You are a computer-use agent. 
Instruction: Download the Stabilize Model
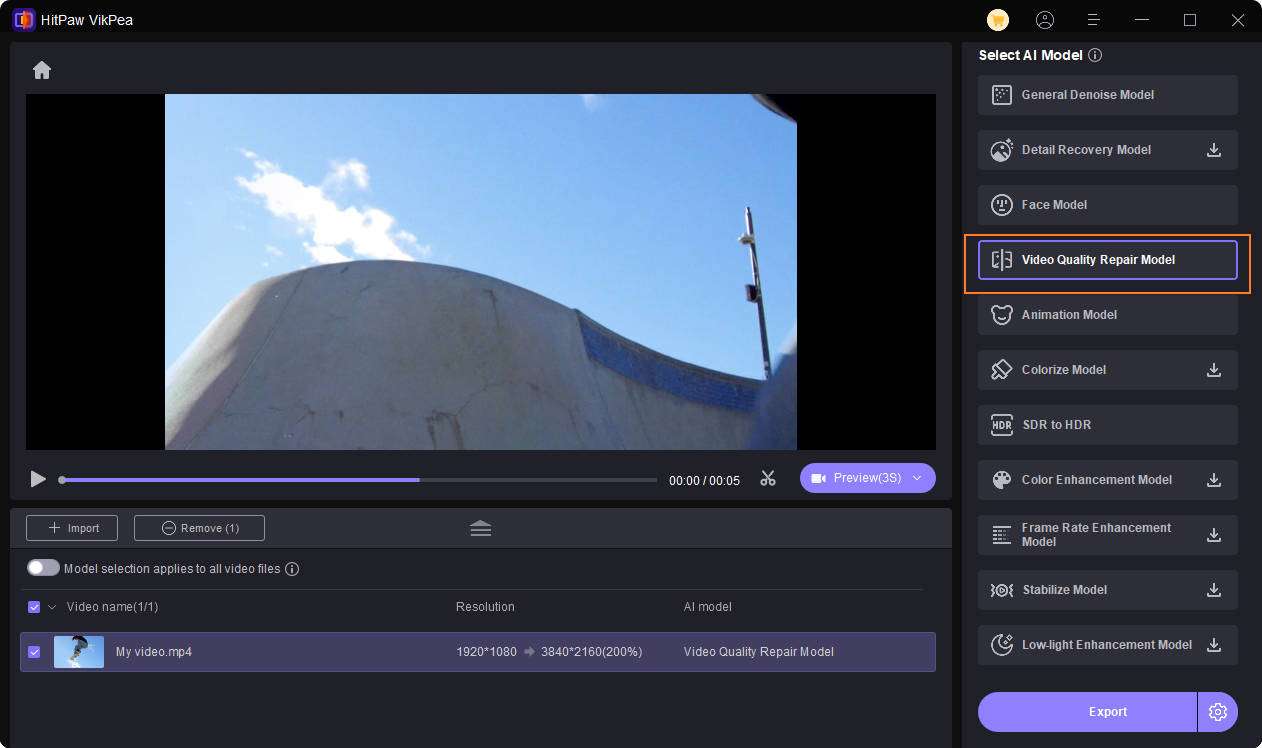pos(1214,590)
